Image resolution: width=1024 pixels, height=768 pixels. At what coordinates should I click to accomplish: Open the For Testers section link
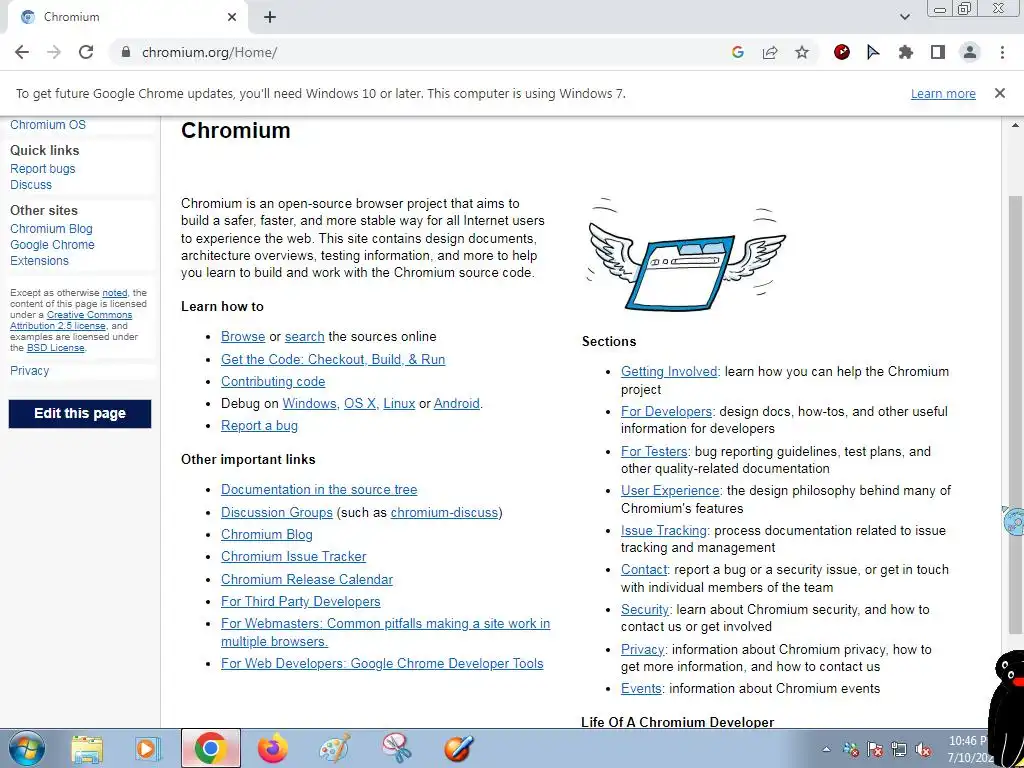pos(654,451)
